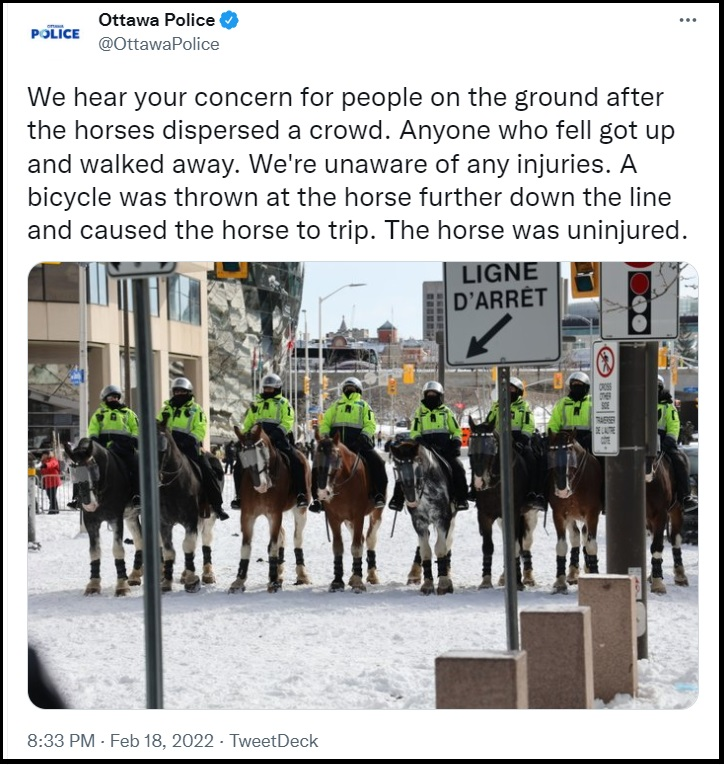Click the red-jacketed bystander in photo
724x765 pixels.
[51, 482]
